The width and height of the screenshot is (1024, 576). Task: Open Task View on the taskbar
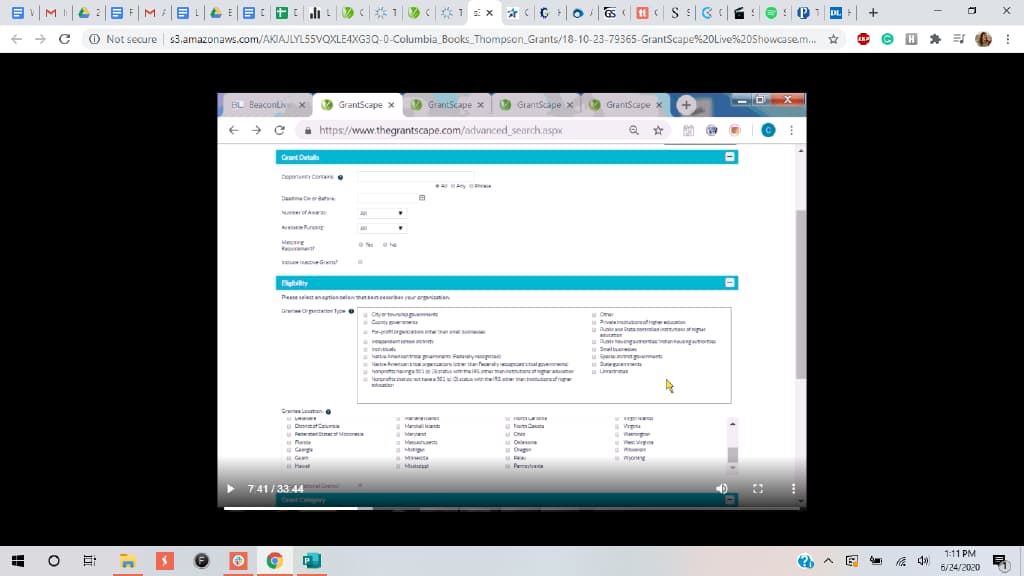(x=89, y=561)
